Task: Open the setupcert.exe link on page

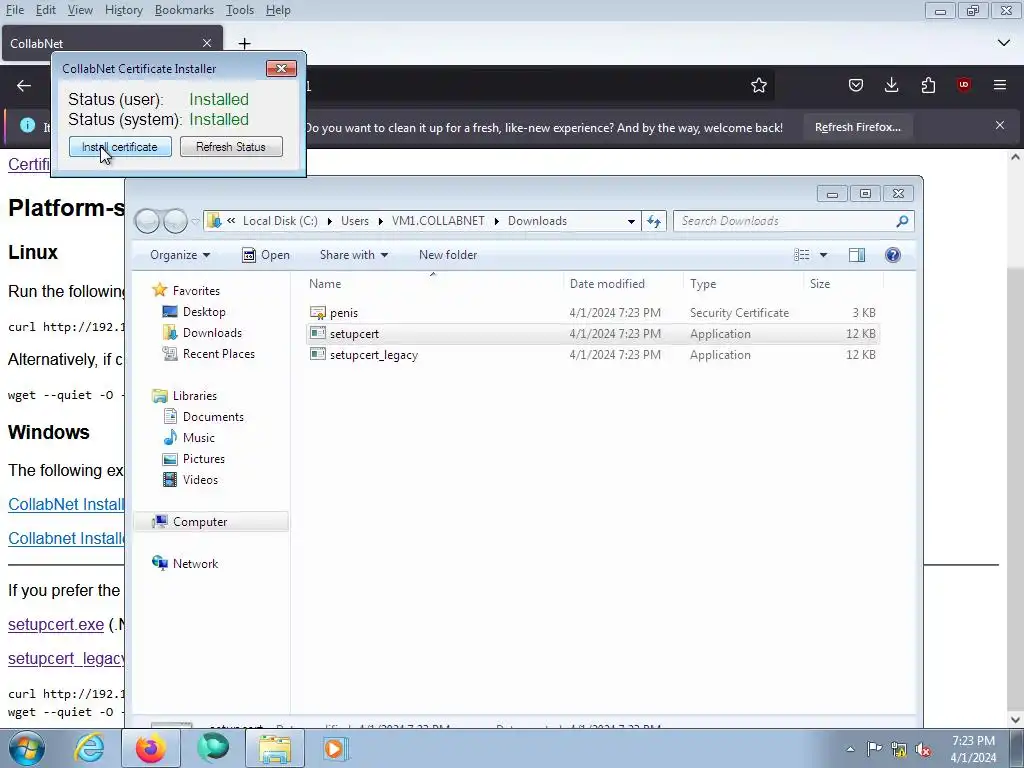Action: coord(56,624)
